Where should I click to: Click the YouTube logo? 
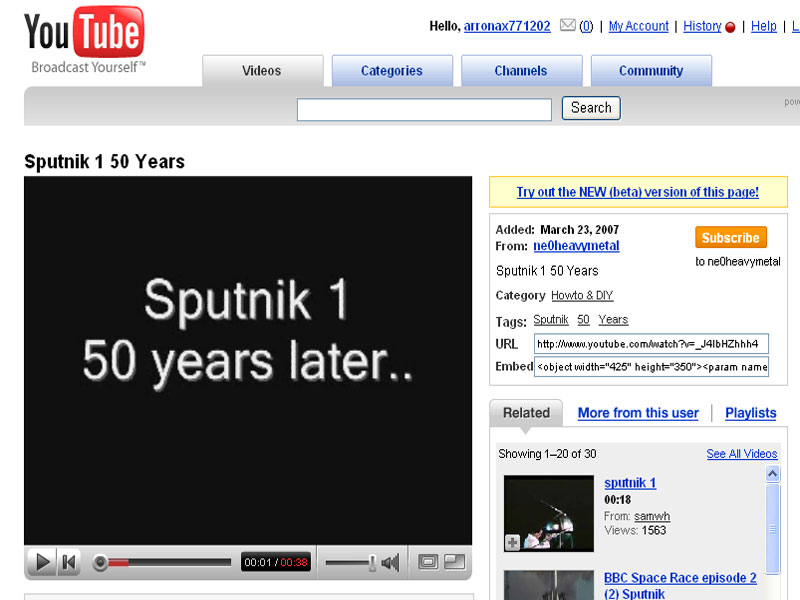click(84, 39)
